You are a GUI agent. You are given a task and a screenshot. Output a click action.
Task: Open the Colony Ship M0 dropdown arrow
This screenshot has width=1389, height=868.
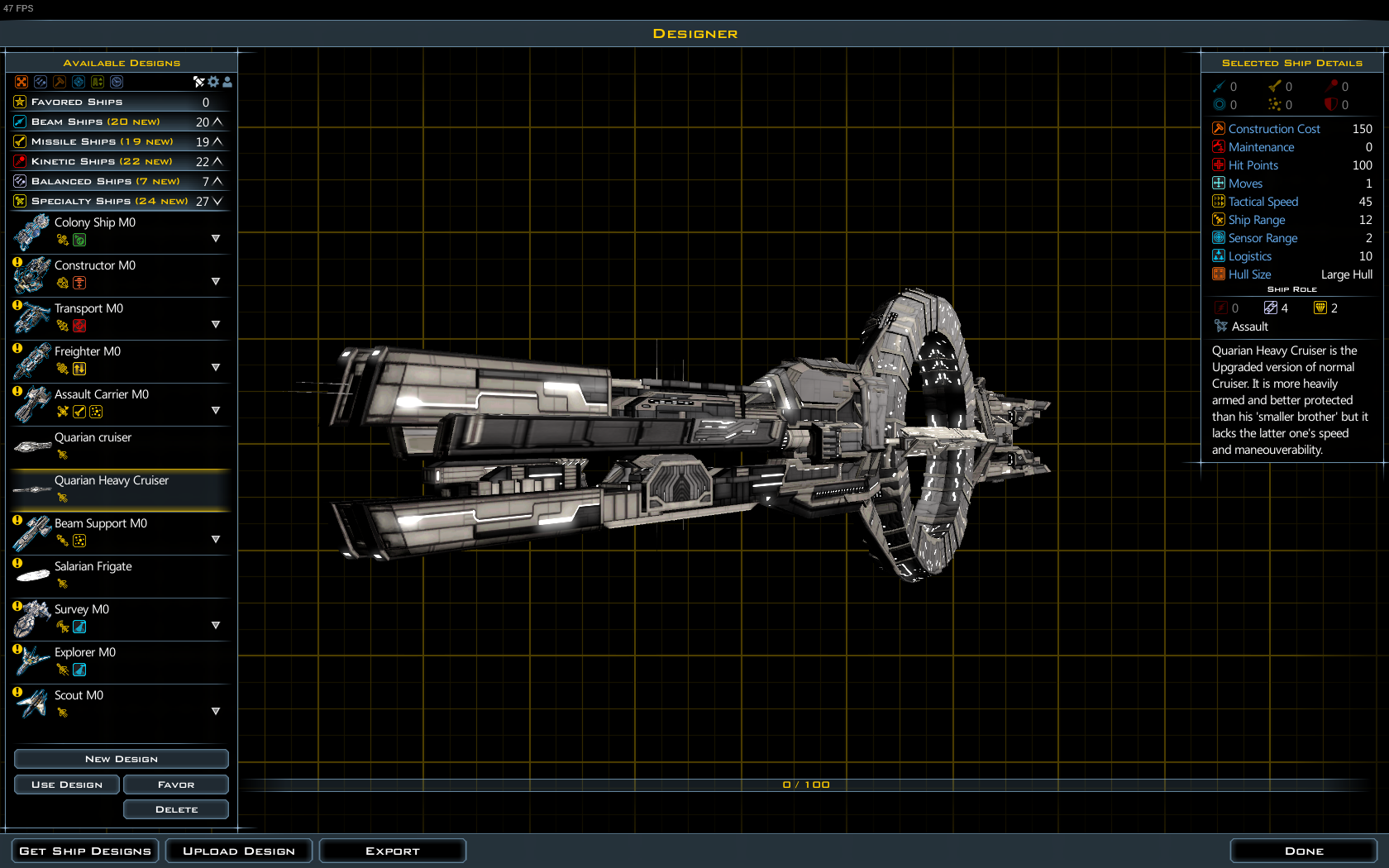[x=216, y=239]
